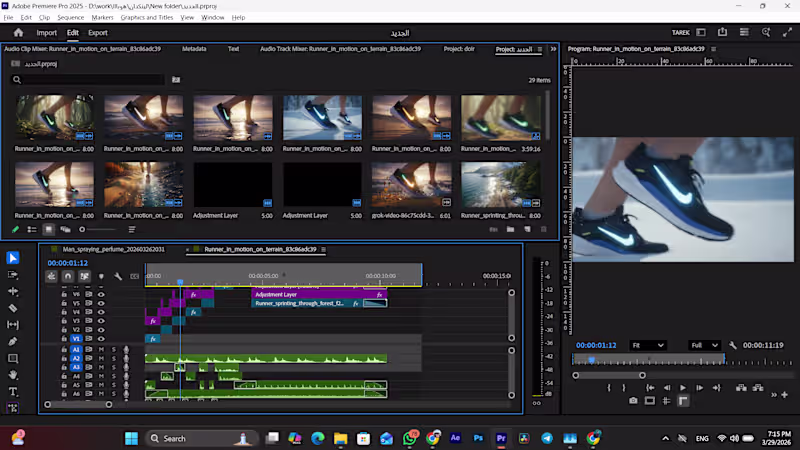Select the Slip tool
800x450 pixels.
13,324
